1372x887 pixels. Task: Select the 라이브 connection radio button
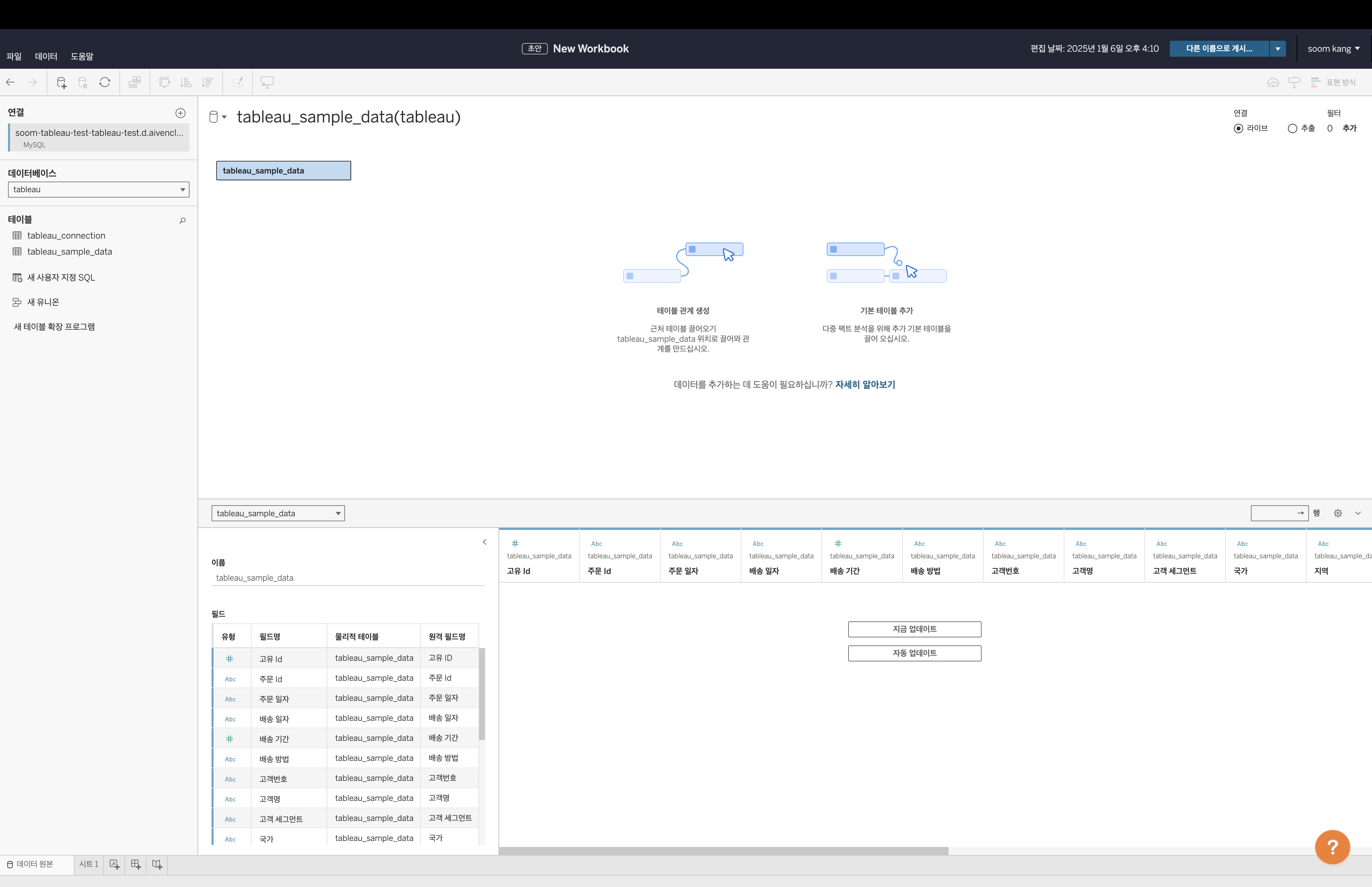click(x=1239, y=128)
